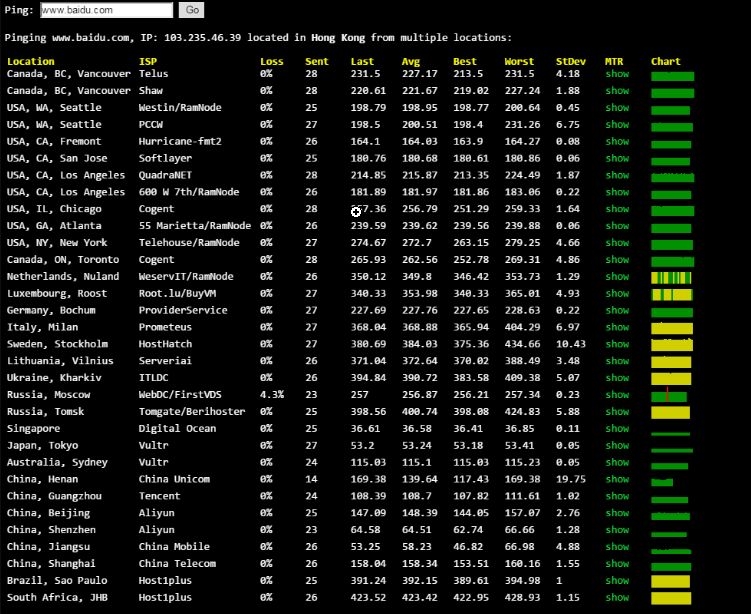Image resolution: width=751 pixels, height=614 pixels.
Task: Click show for Singapore Digital Ocean row
Action: [617, 428]
